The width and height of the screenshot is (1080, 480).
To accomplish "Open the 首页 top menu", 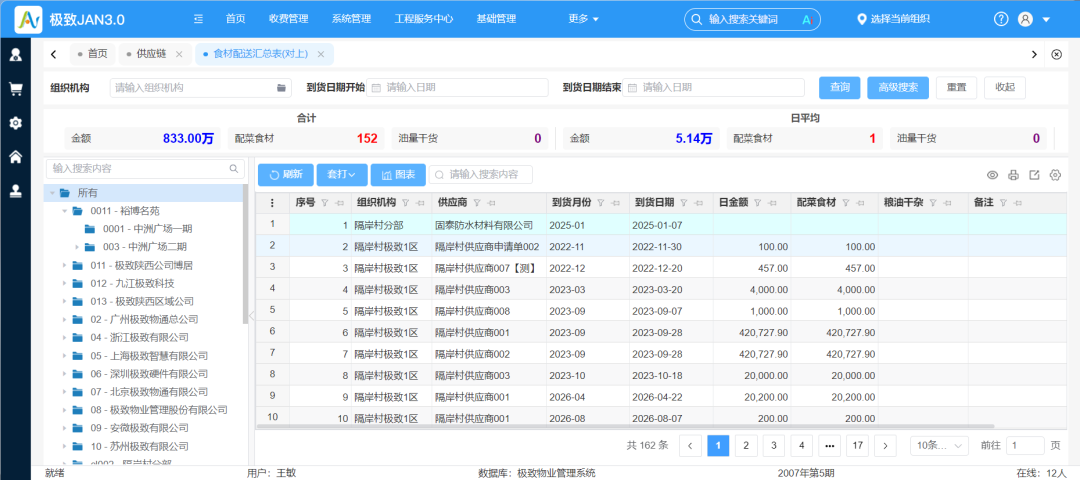I will coord(236,19).
